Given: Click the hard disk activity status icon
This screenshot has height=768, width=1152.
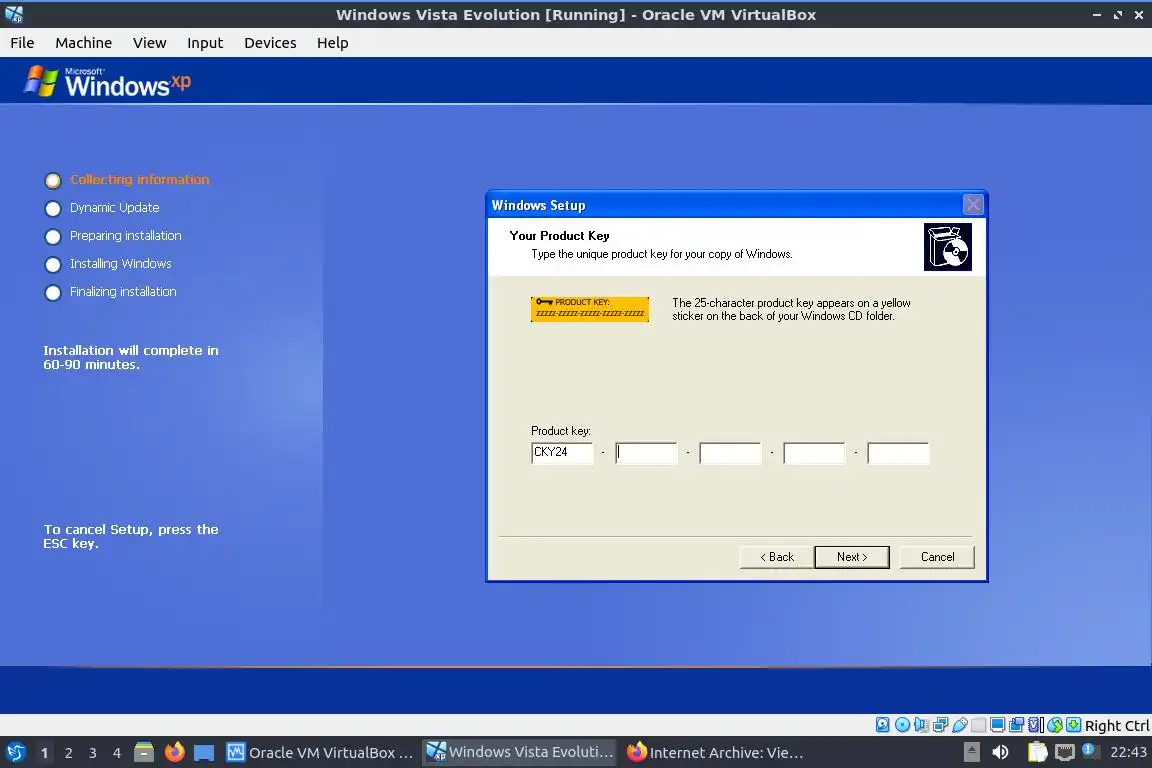Looking at the screenshot, I should click(882, 725).
